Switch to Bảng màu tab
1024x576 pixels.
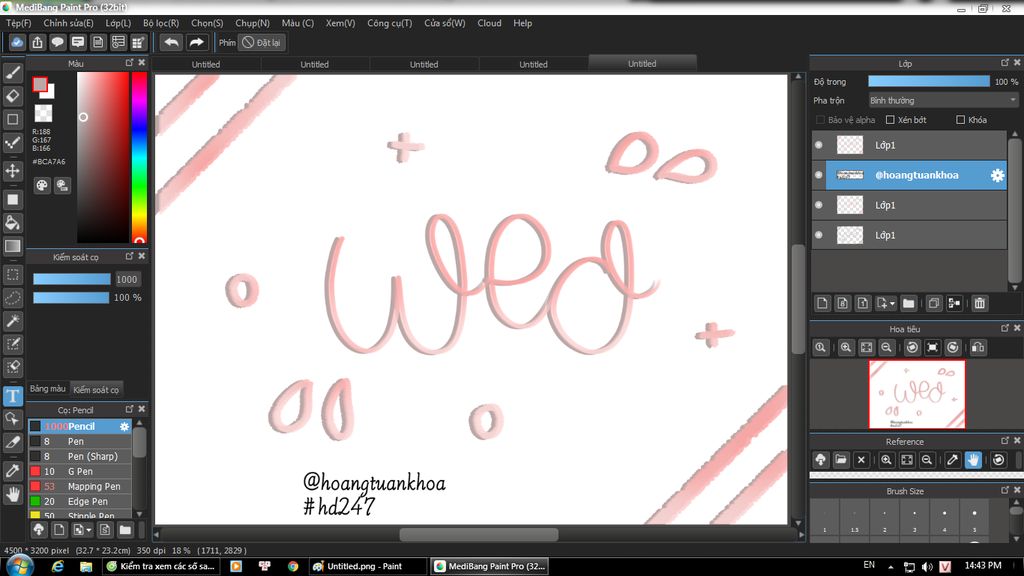(x=48, y=389)
